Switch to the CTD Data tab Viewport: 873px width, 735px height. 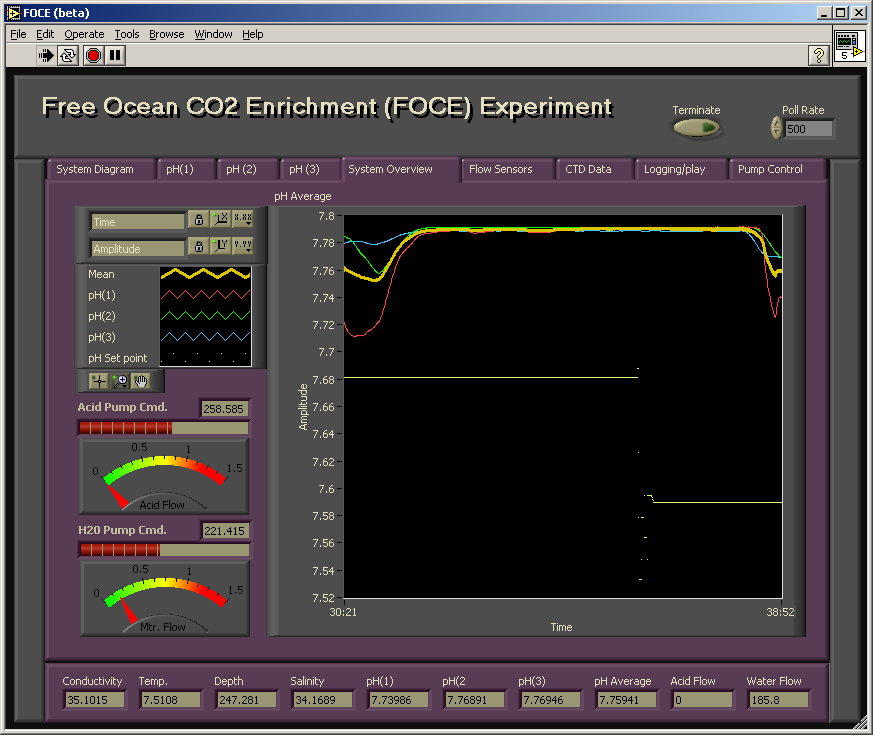[x=595, y=169]
